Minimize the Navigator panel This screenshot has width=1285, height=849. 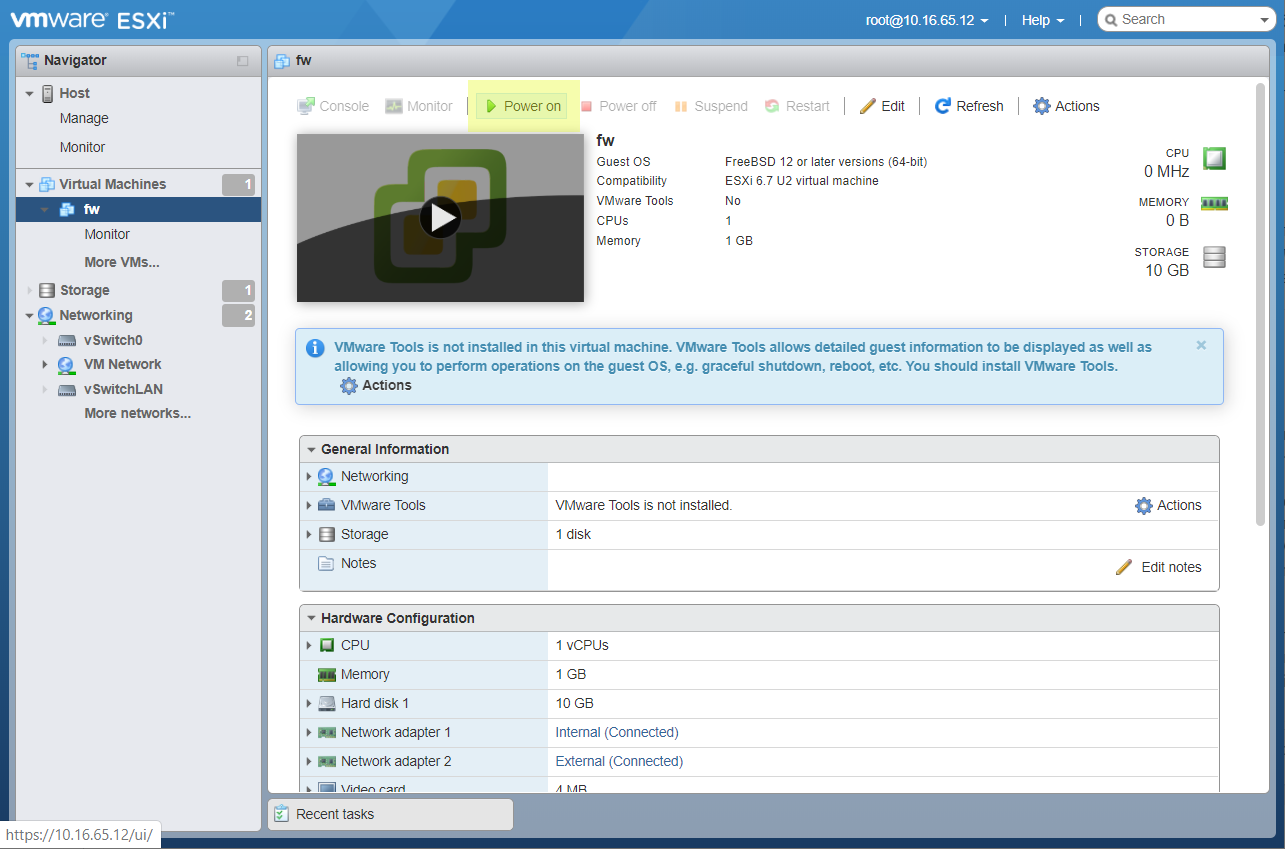point(242,61)
